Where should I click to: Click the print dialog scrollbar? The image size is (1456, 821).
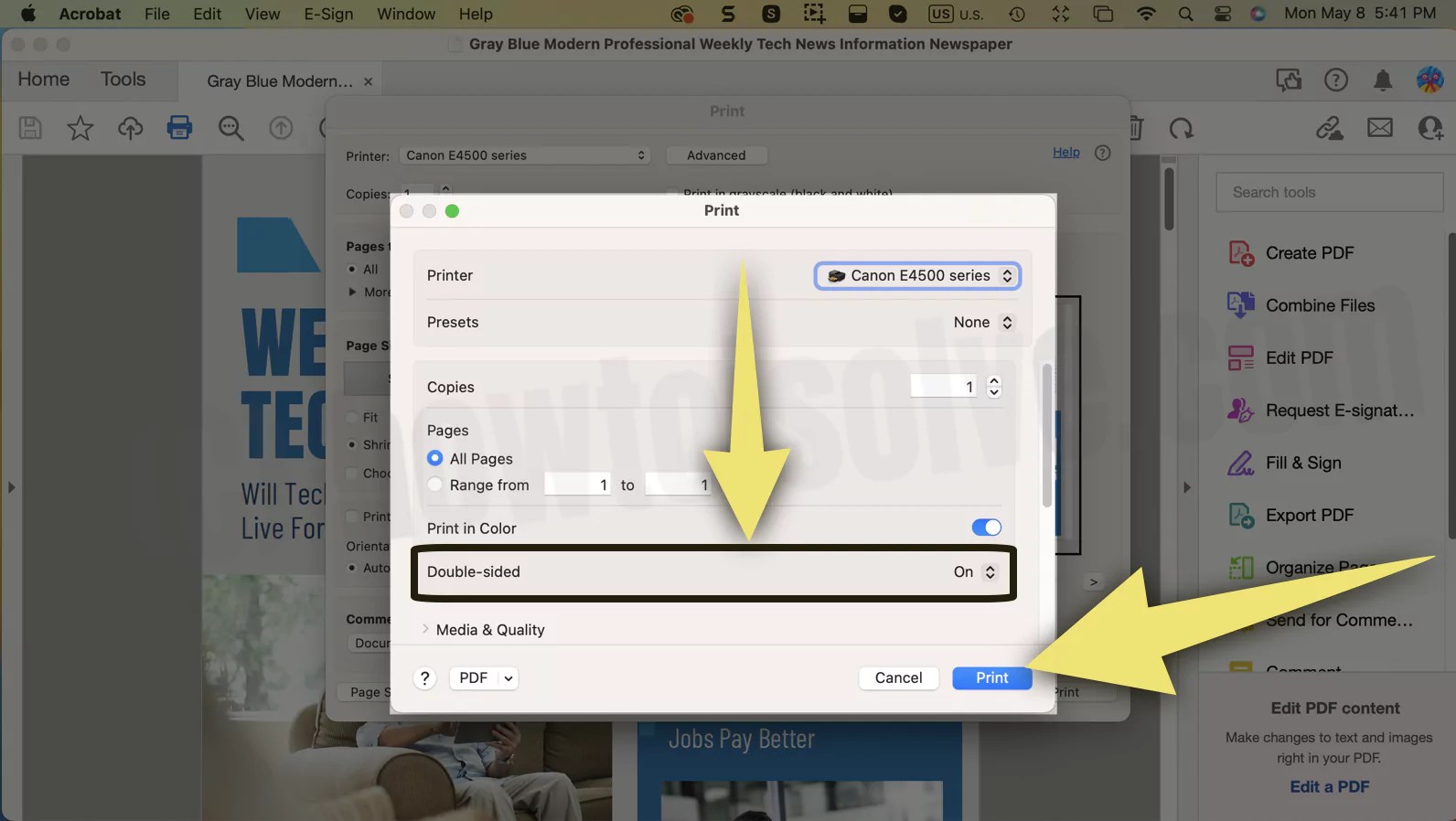tap(1047, 434)
